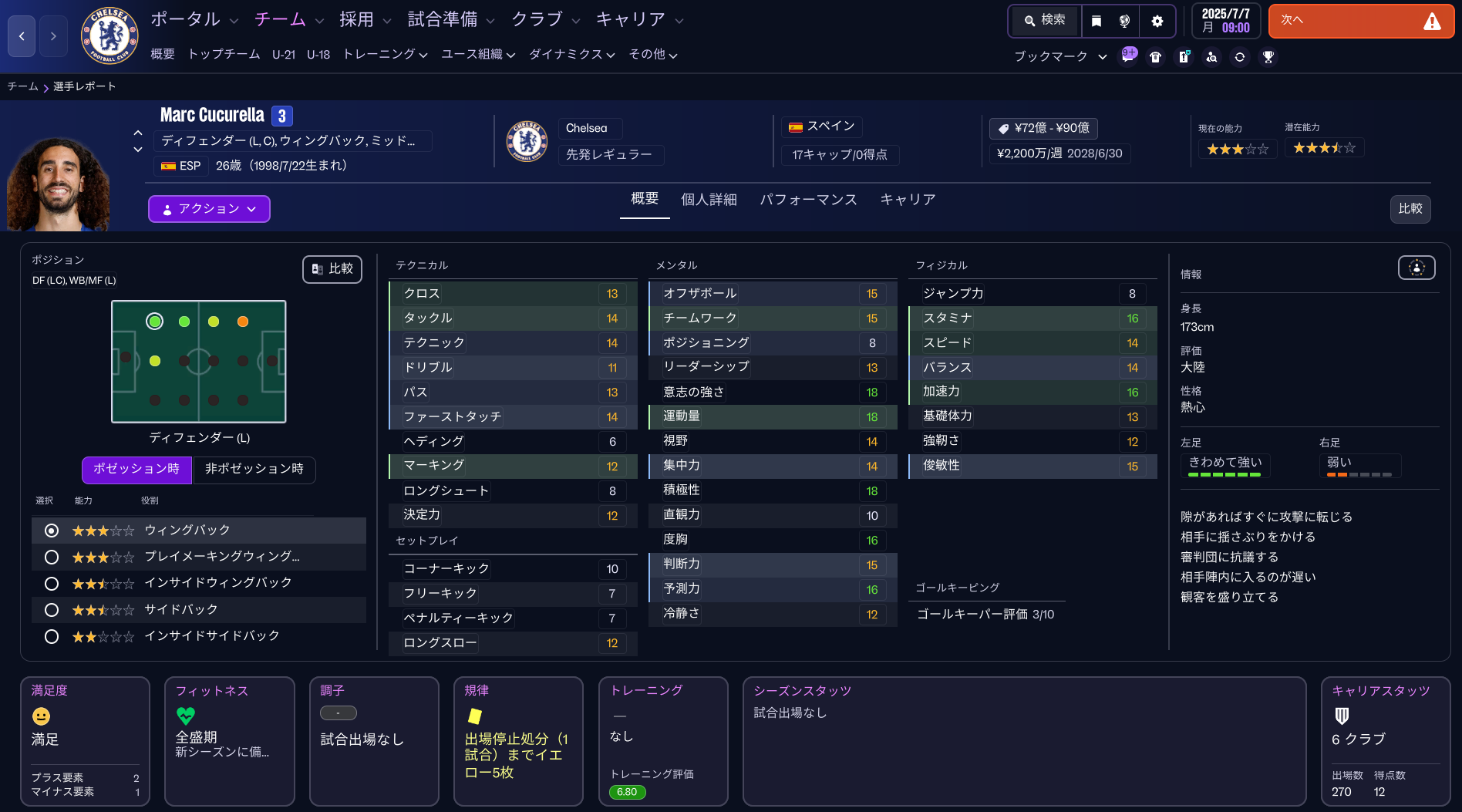
Task: Open the player search scouting icon
Action: [x=1211, y=56]
